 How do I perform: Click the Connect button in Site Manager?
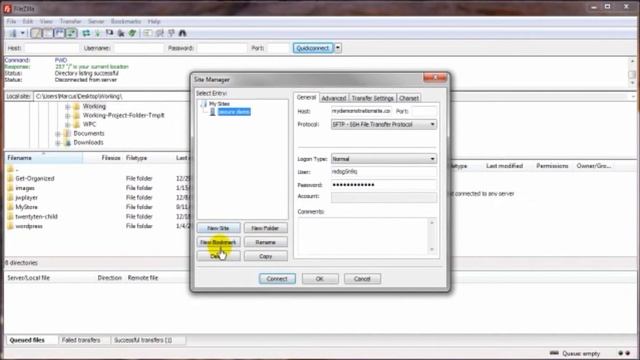[277, 279]
